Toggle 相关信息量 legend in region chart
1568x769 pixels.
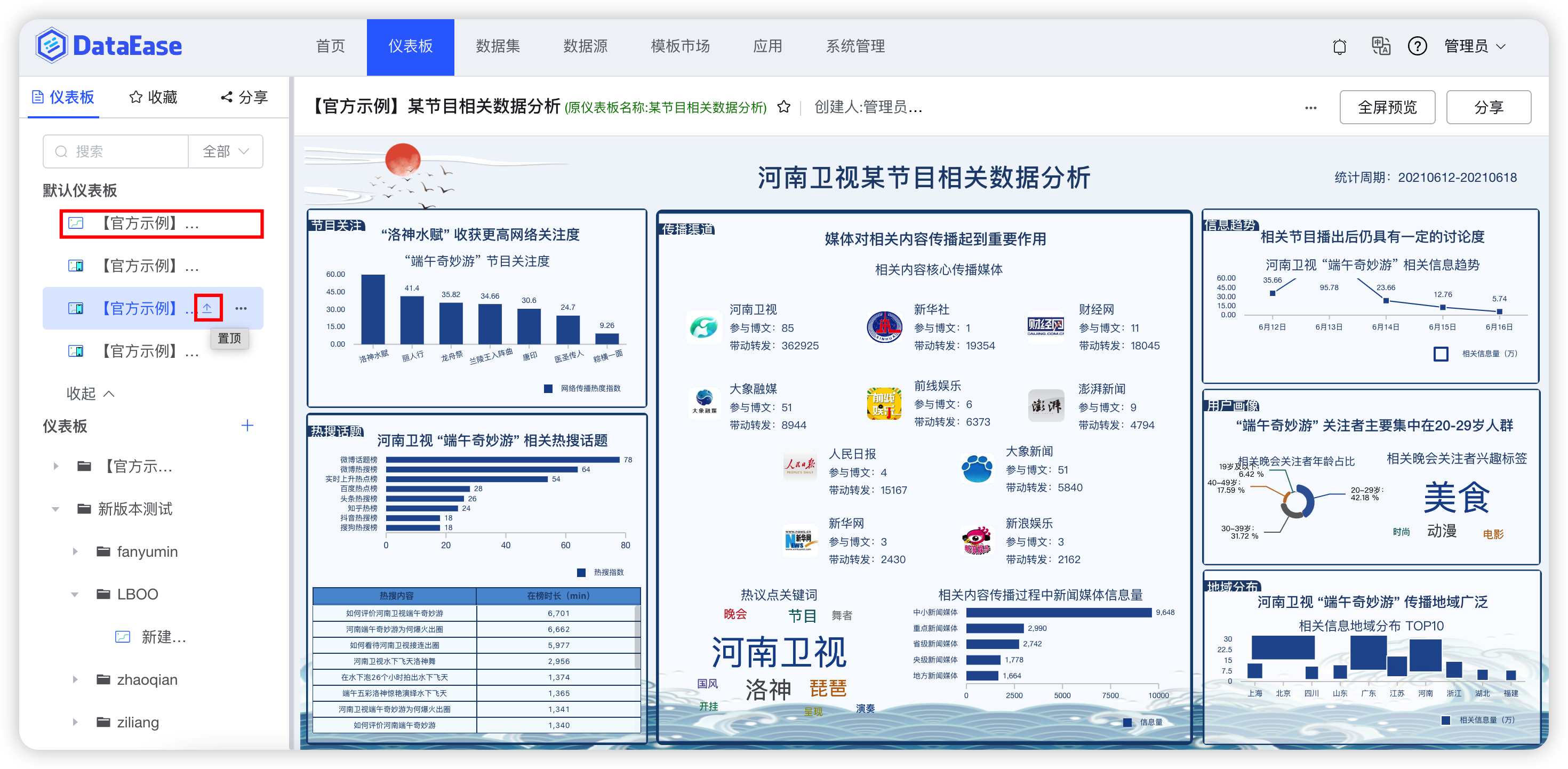tap(1445, 720)
